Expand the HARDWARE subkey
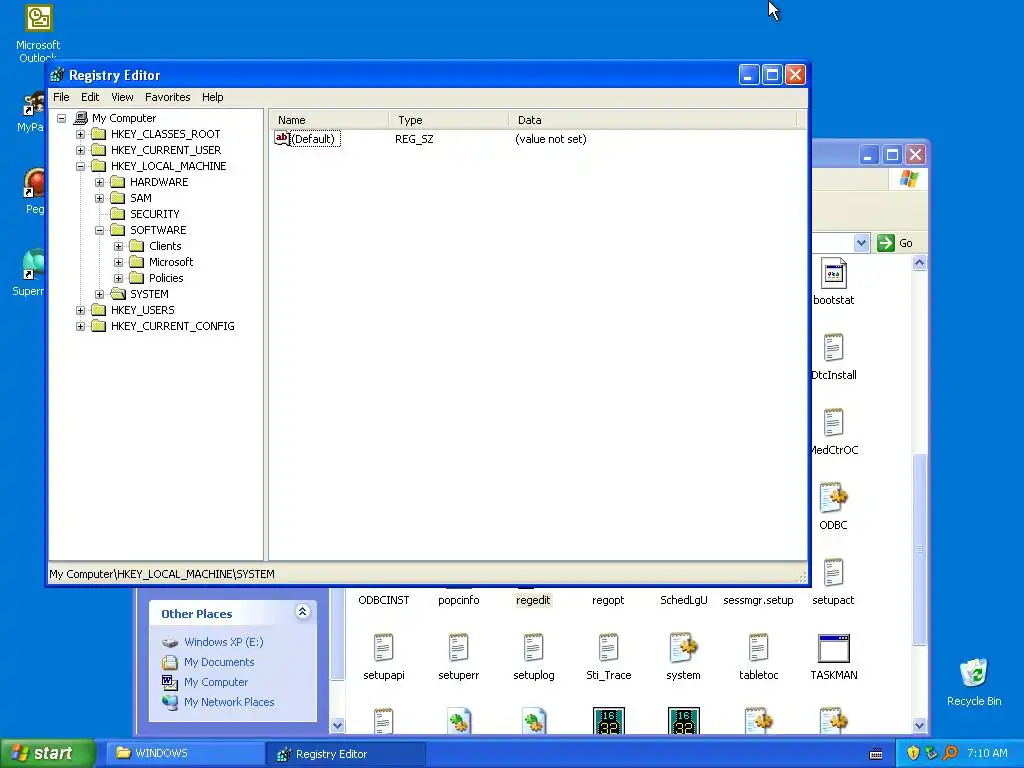Image resolution: width=1024 pixels, height=768 pixels. pyautogui.click(x=99, y=182)
